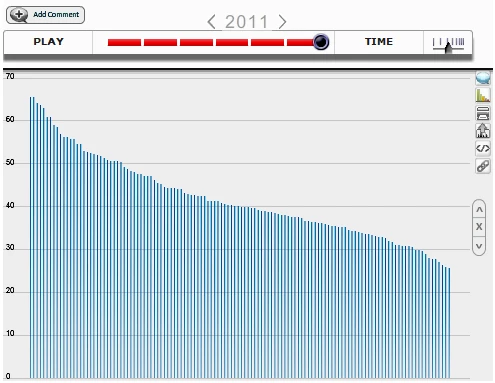Advance to next year arrow
Image resolution: width=495 pixels, height=383 pixels.
click(x=282, y=22)
